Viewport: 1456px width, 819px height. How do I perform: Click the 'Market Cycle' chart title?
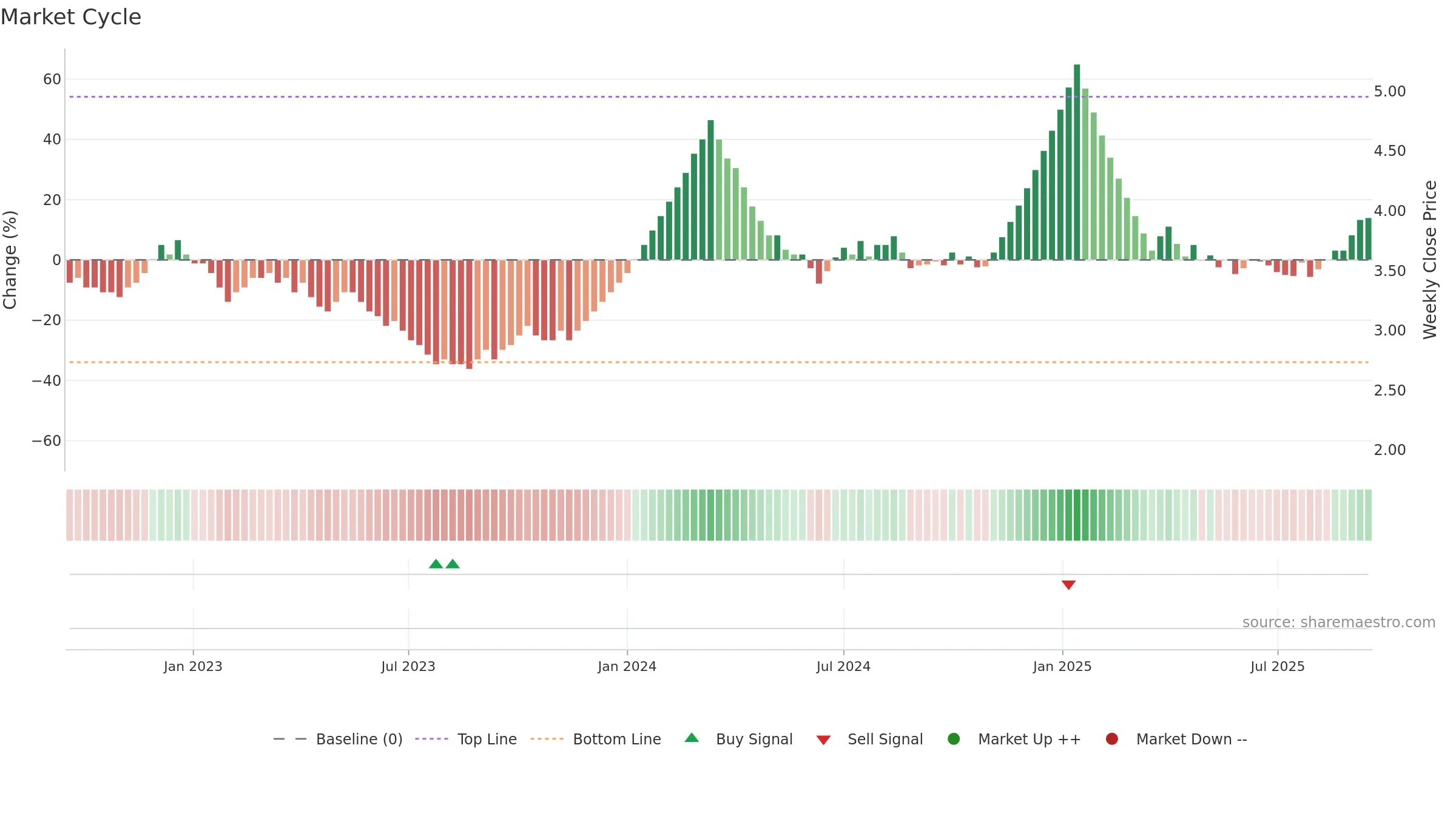click(71, 17)
